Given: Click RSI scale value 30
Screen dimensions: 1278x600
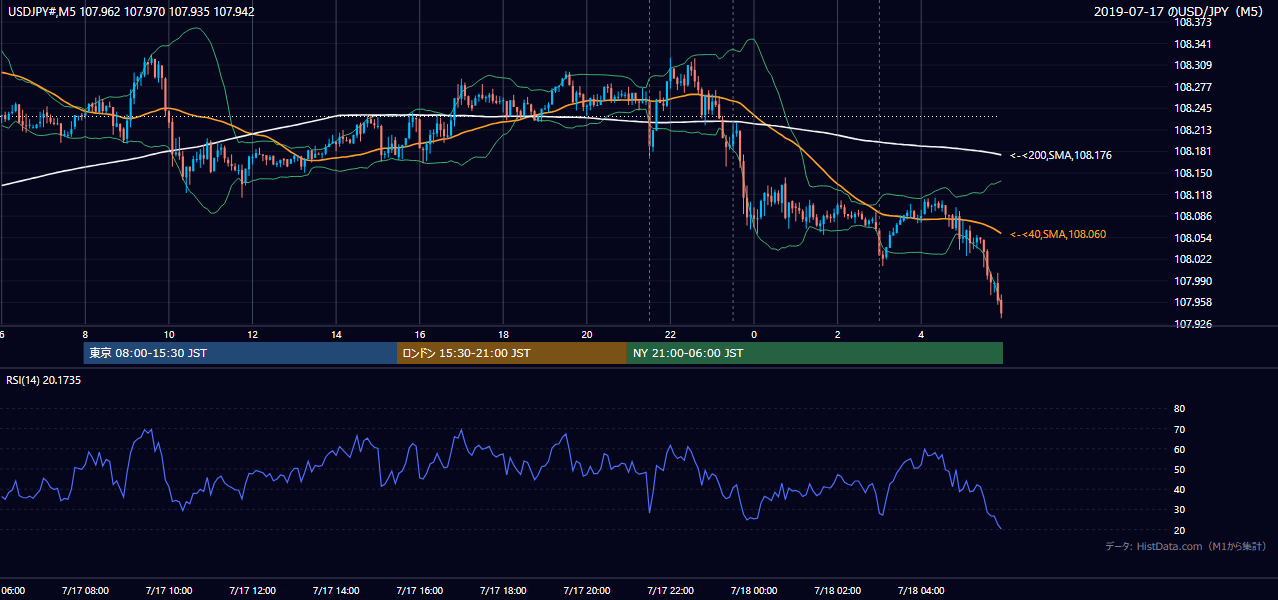Looking at the screenshot, I should [1179, 510].
